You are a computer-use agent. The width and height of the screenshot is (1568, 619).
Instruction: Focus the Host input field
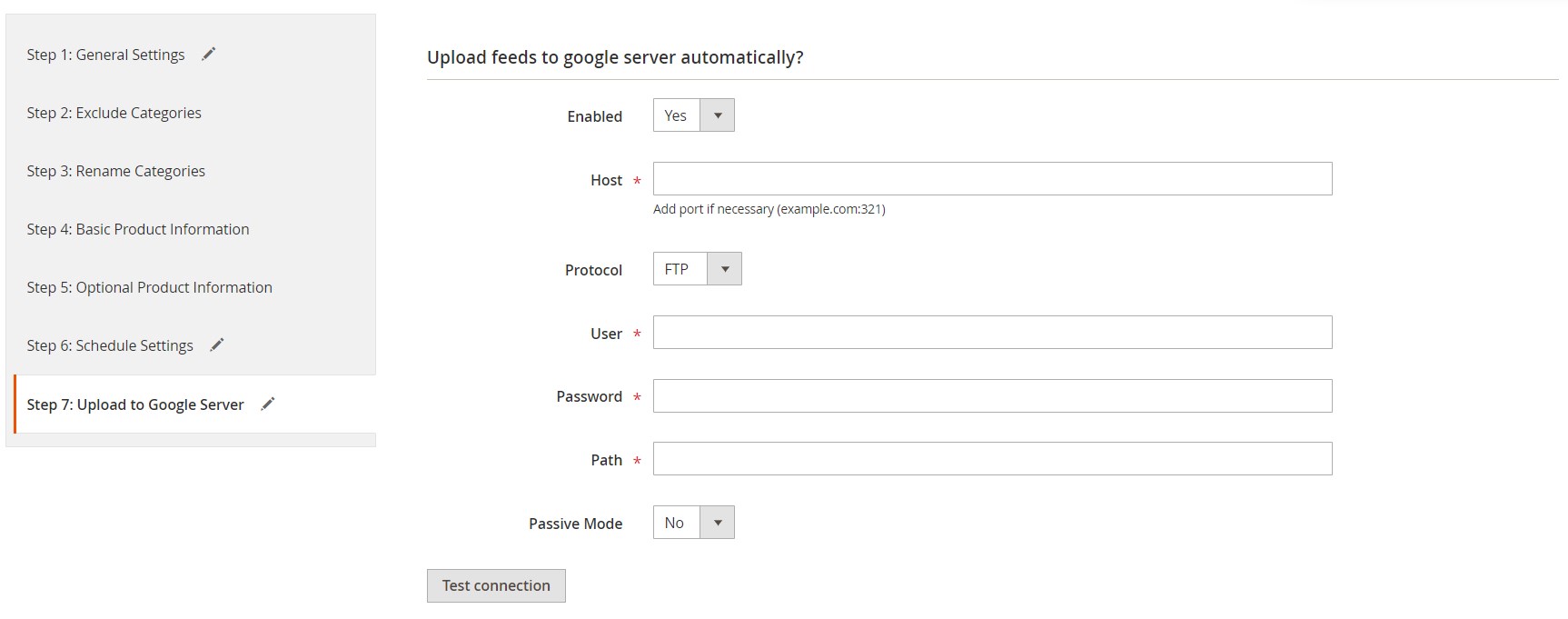pyautogui.click(x=992, y=179)
